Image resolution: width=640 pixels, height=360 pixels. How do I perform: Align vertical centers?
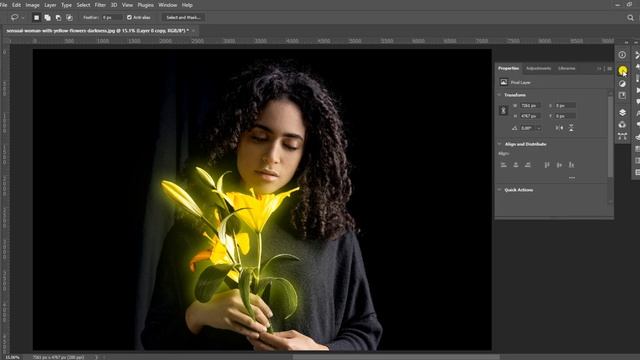point(559,165)
